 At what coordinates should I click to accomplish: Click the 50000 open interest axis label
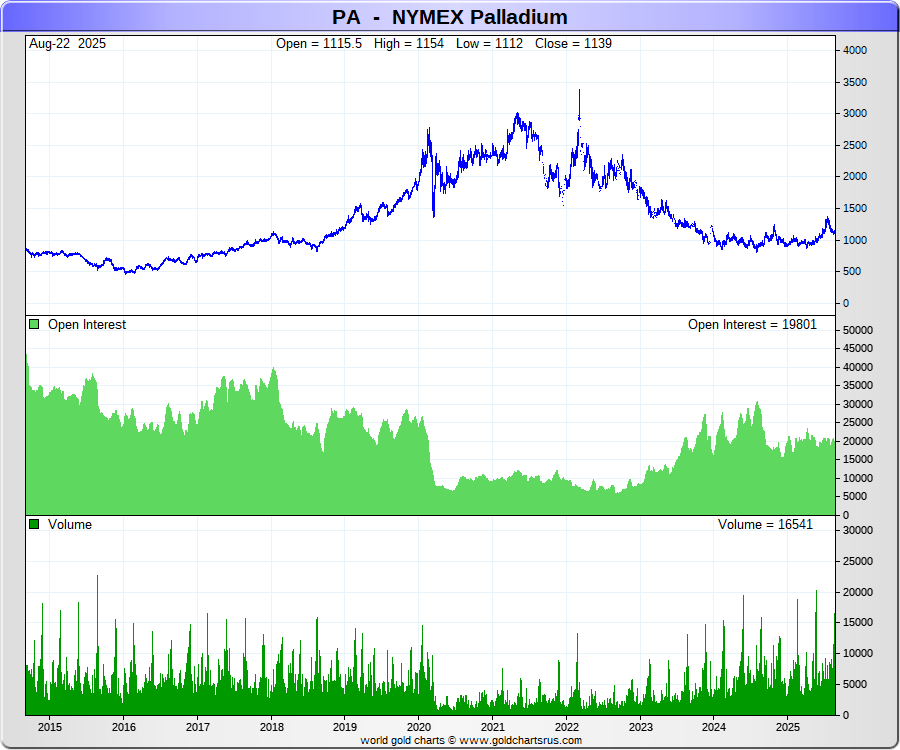coord(858,330)
